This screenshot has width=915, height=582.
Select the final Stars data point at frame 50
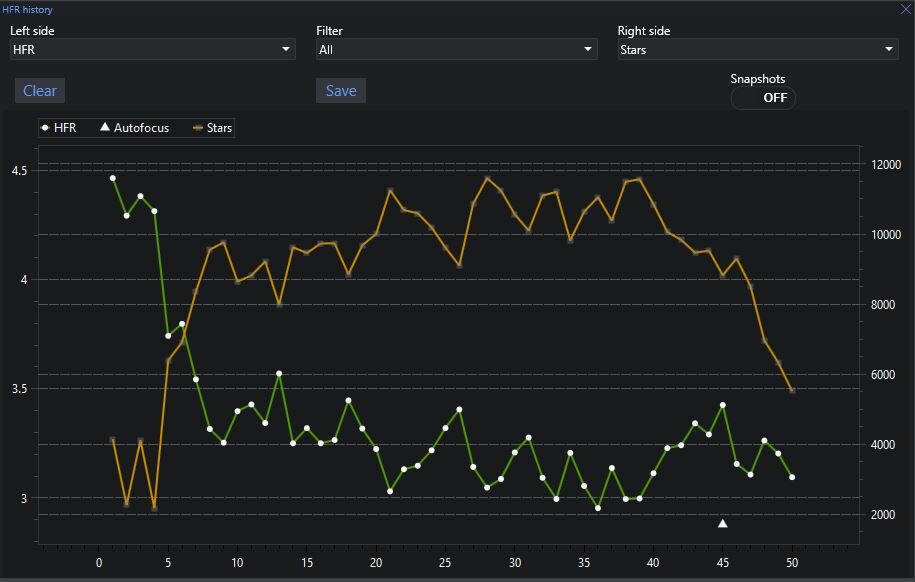[x=792, y=390]
